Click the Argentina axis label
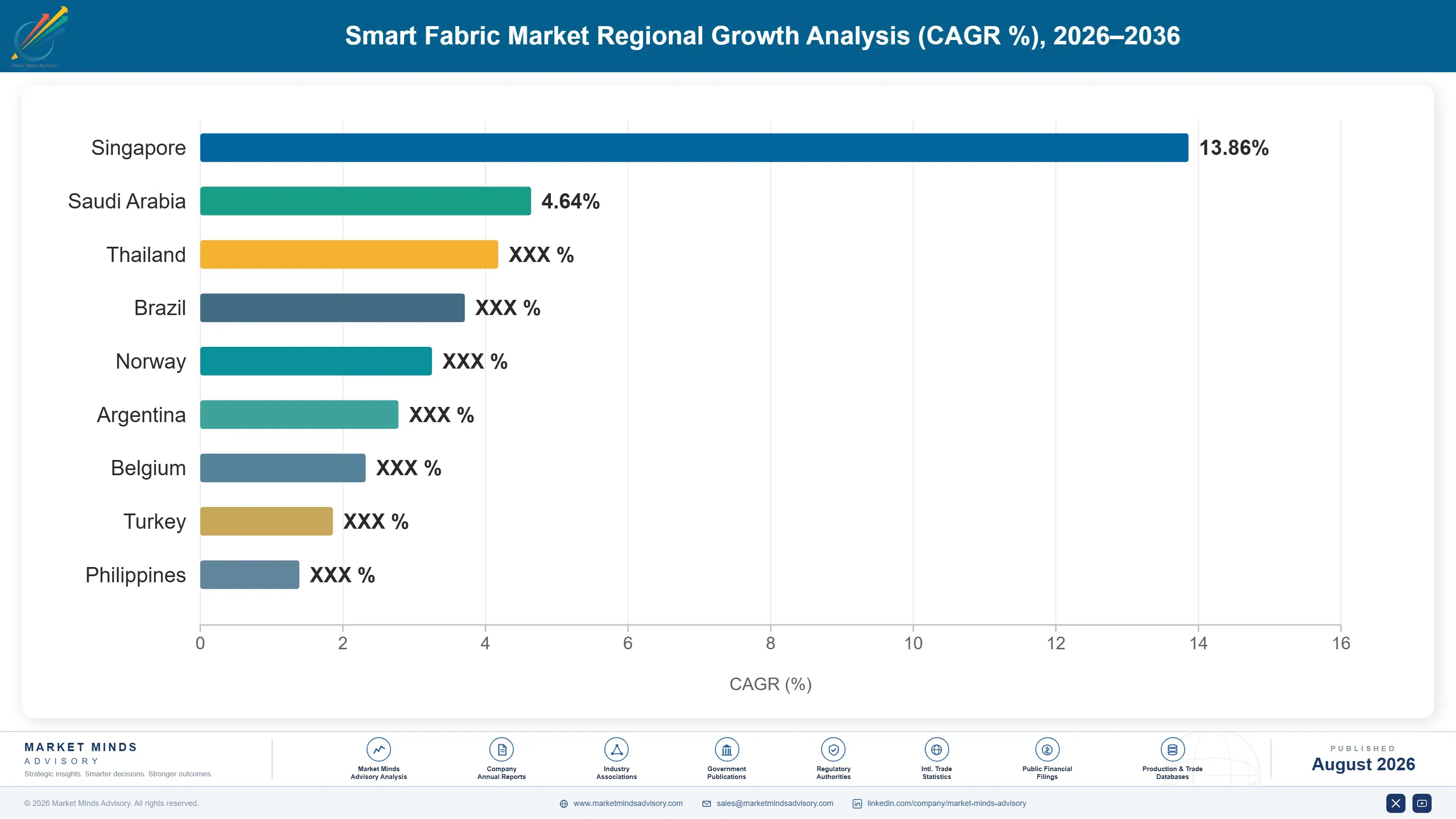 point(142,416)
